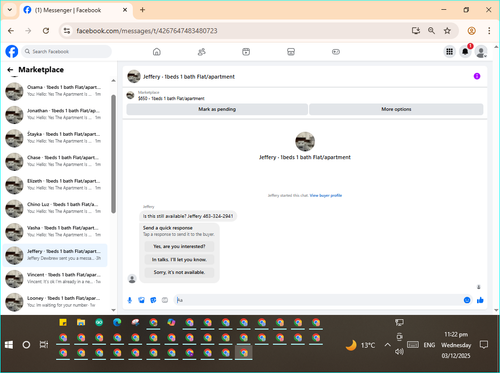Open the account profile menu
Screen dimensions: 500x373
coord(481,52)
